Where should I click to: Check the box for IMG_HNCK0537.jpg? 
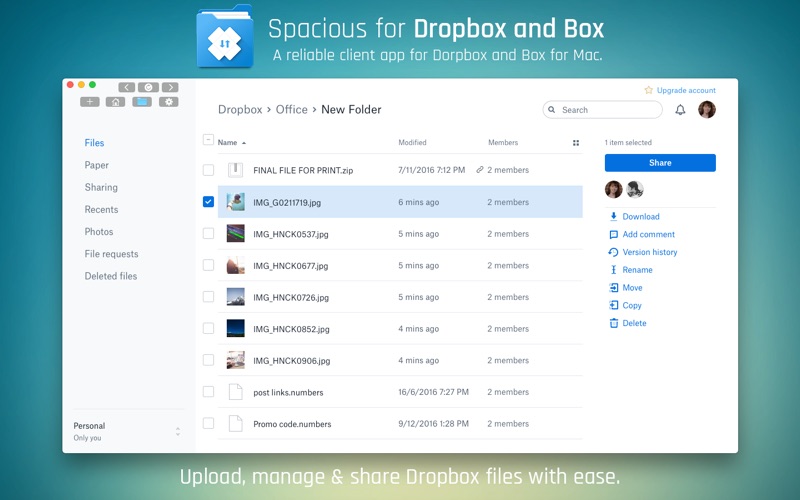pos(208,233)
